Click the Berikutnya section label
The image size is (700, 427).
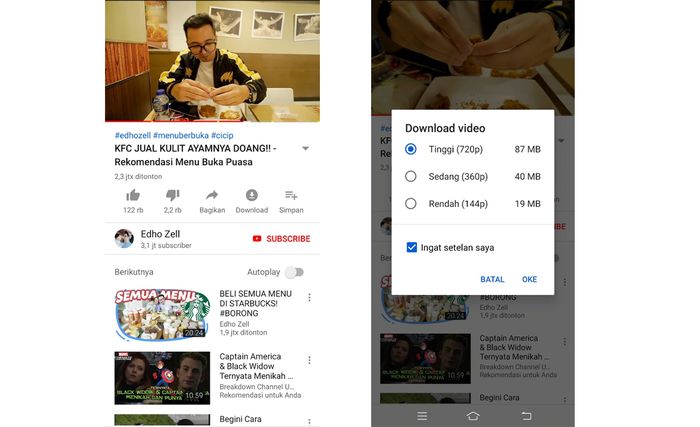[134, 272]
